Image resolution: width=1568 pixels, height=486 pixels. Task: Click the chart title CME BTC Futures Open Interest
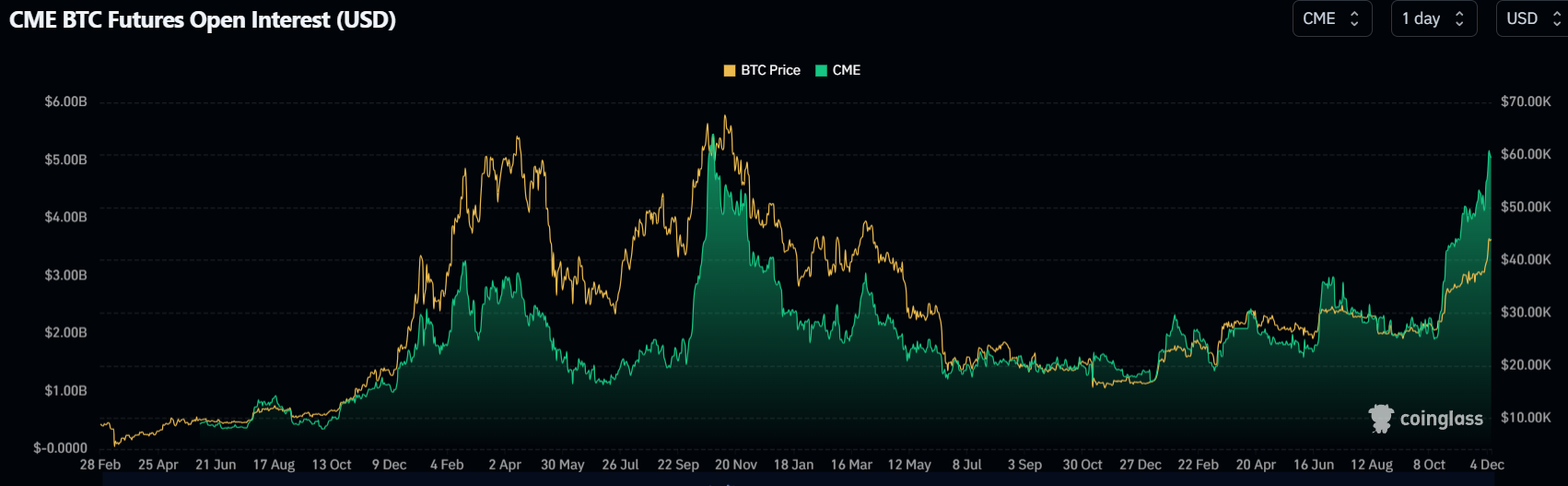coord(203,19)
